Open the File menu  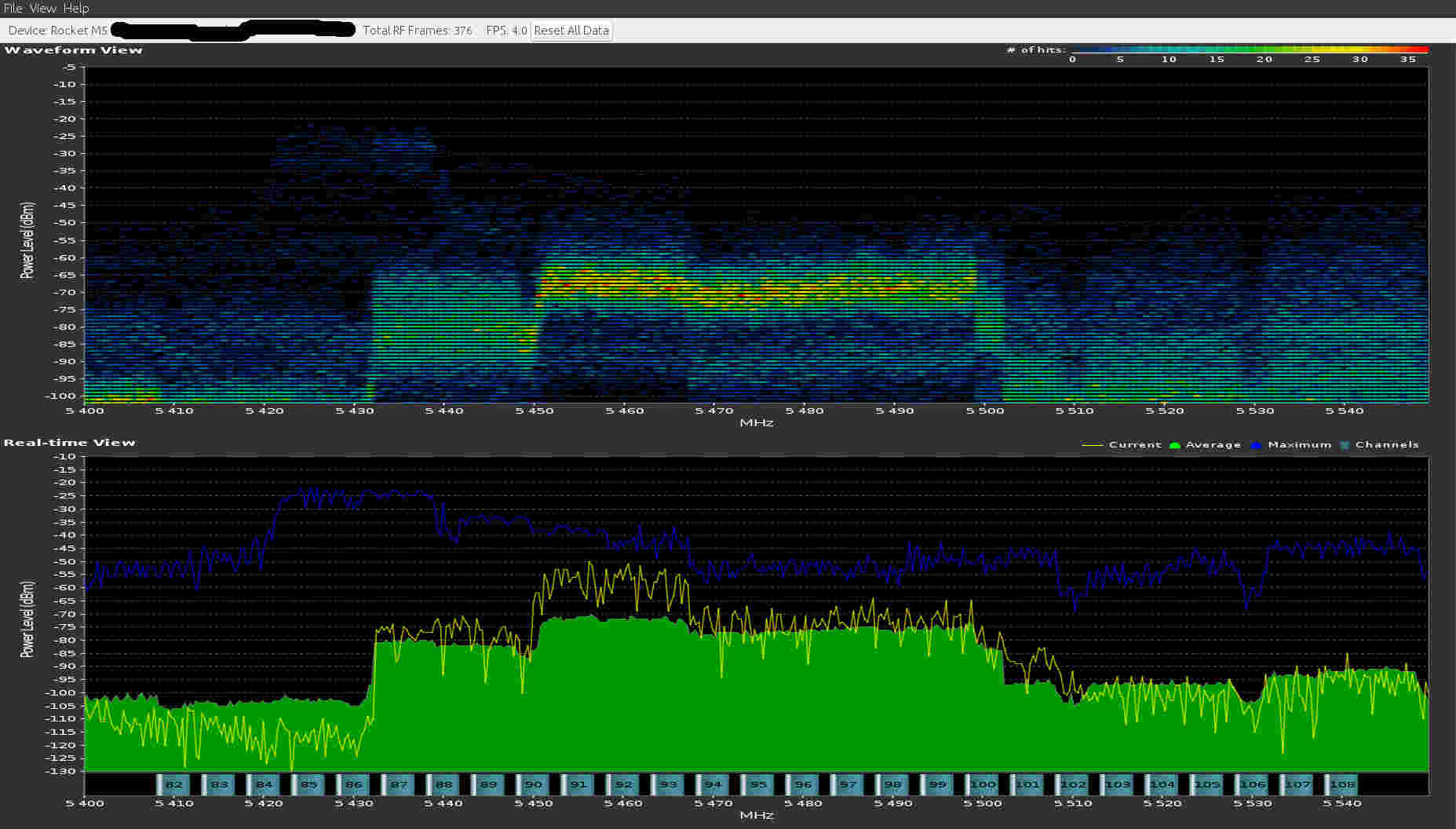(x=13, y=8)
